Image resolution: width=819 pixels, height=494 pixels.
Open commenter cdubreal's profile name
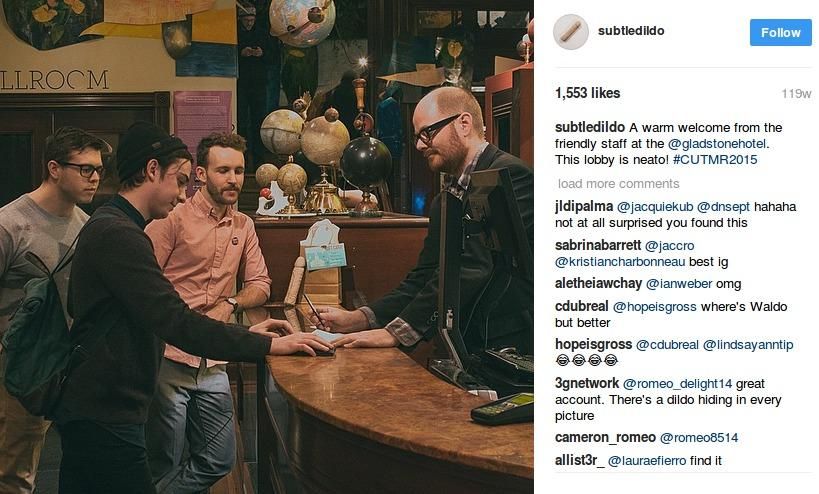pyautogui.click(x=582, y=307)
